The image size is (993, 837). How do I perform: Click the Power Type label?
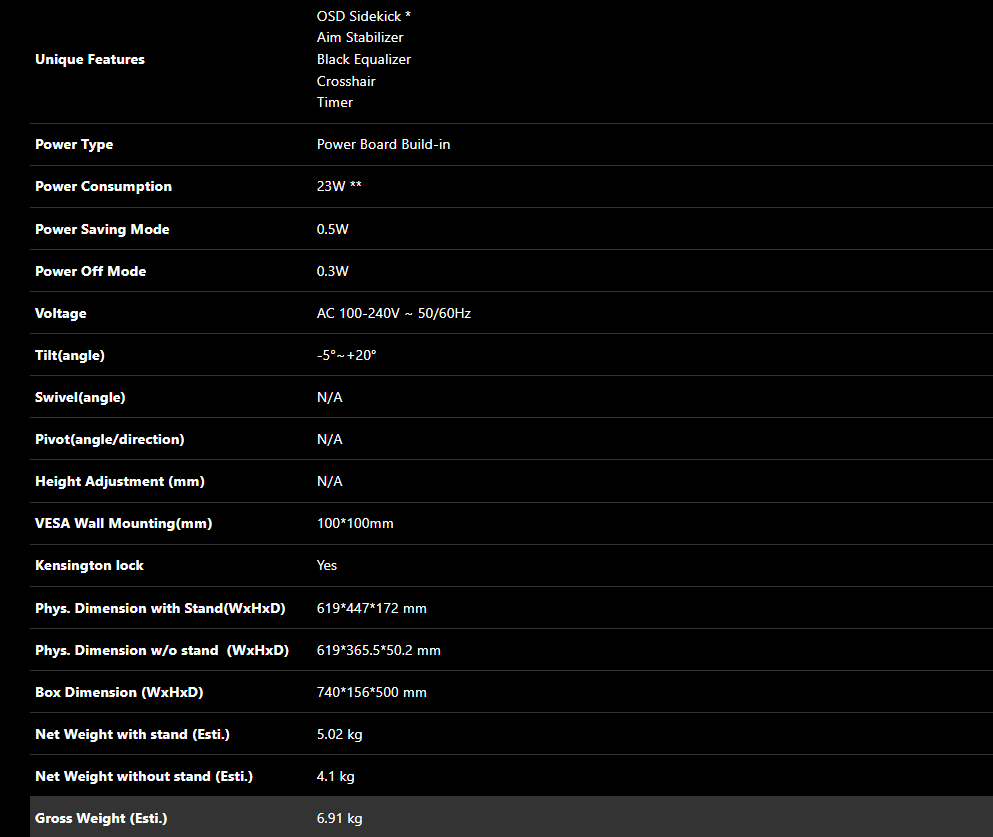point(74,145)
